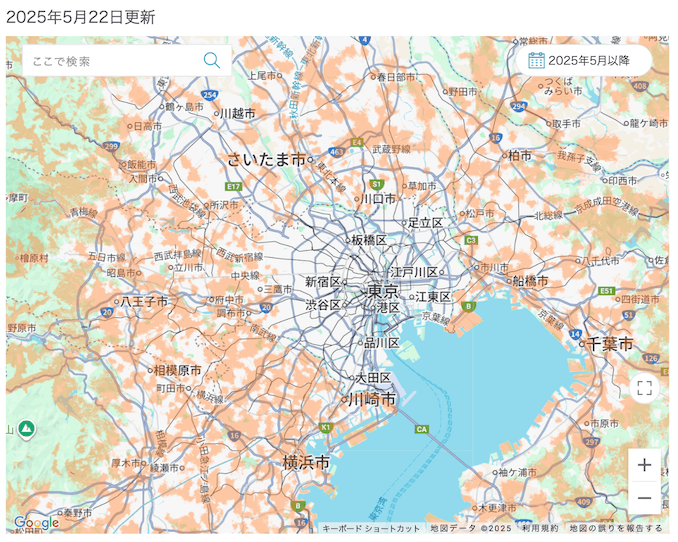Click the 新宿区 label
Viewport: 678px width, 542px height.
(x=323, y=282)
